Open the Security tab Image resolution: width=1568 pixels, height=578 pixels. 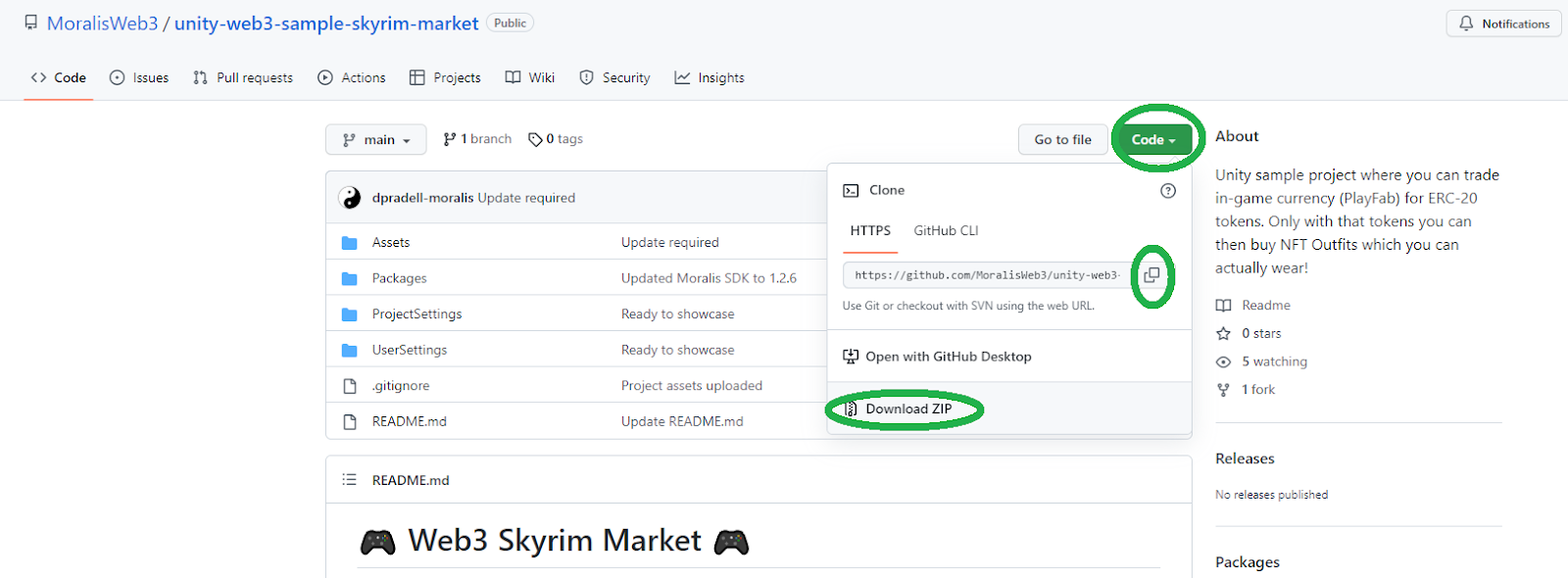(x=614, y=77)
